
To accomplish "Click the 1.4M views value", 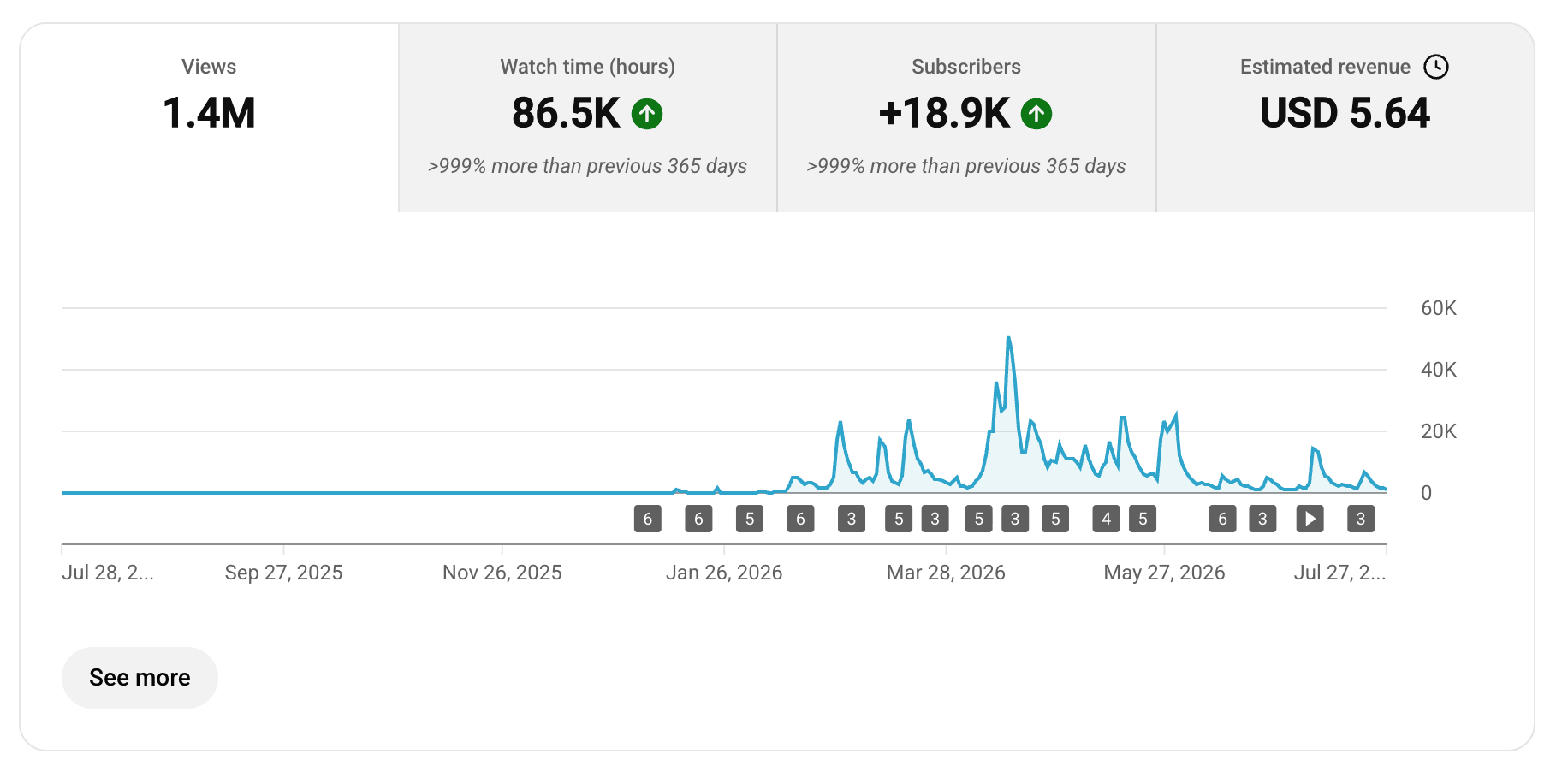I will pyautogui.click(x=209, y=113).
